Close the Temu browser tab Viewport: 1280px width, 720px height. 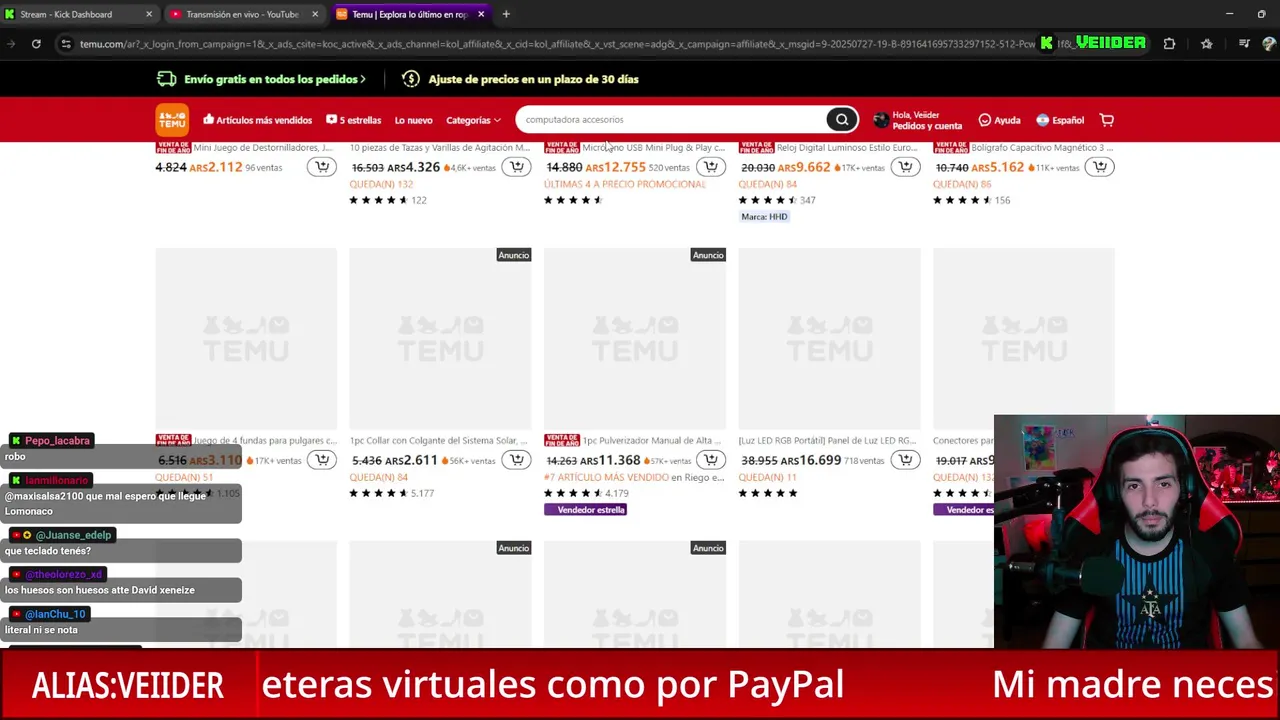(481, 14)
